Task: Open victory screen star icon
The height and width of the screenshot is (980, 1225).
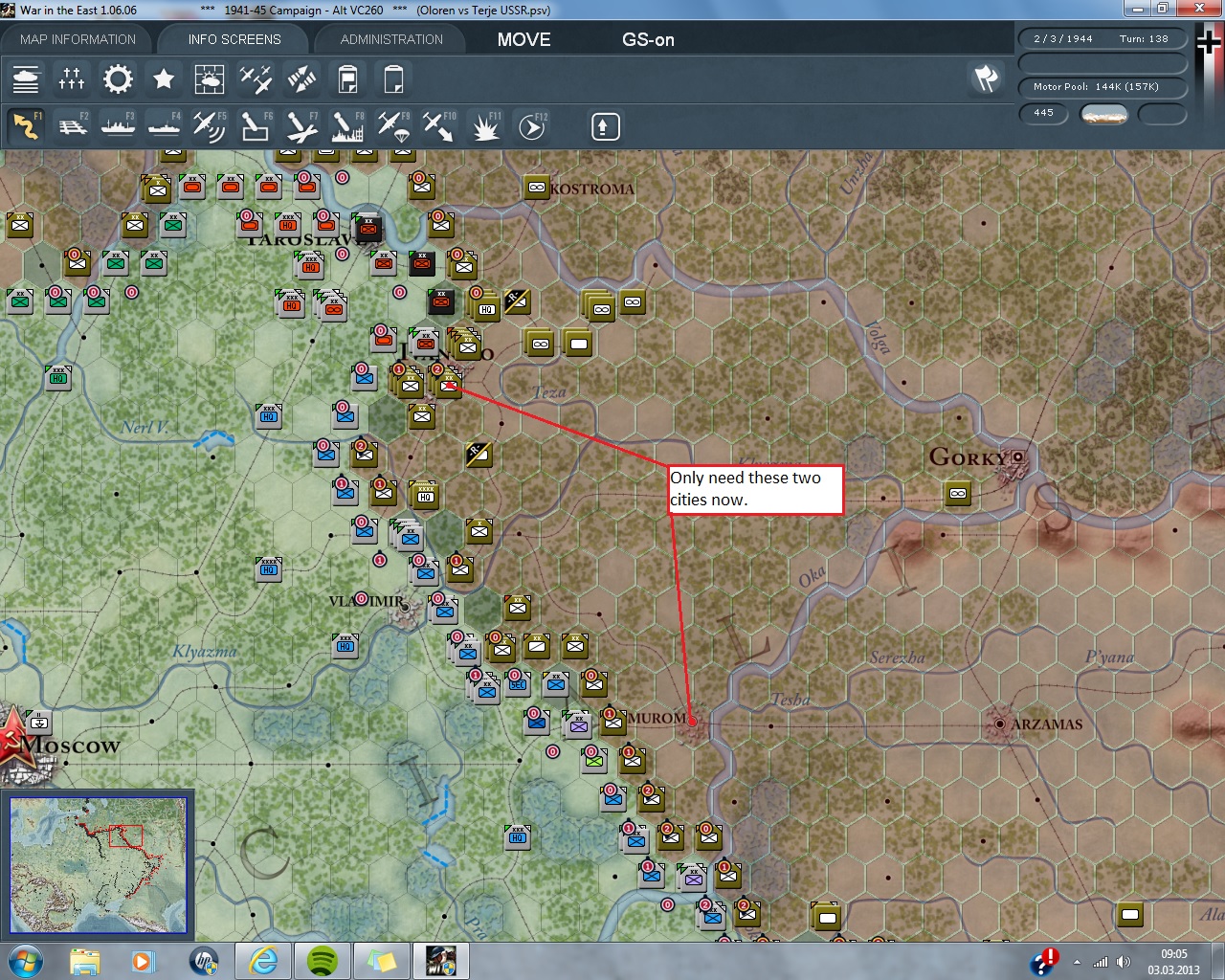Action: [164, 78]
